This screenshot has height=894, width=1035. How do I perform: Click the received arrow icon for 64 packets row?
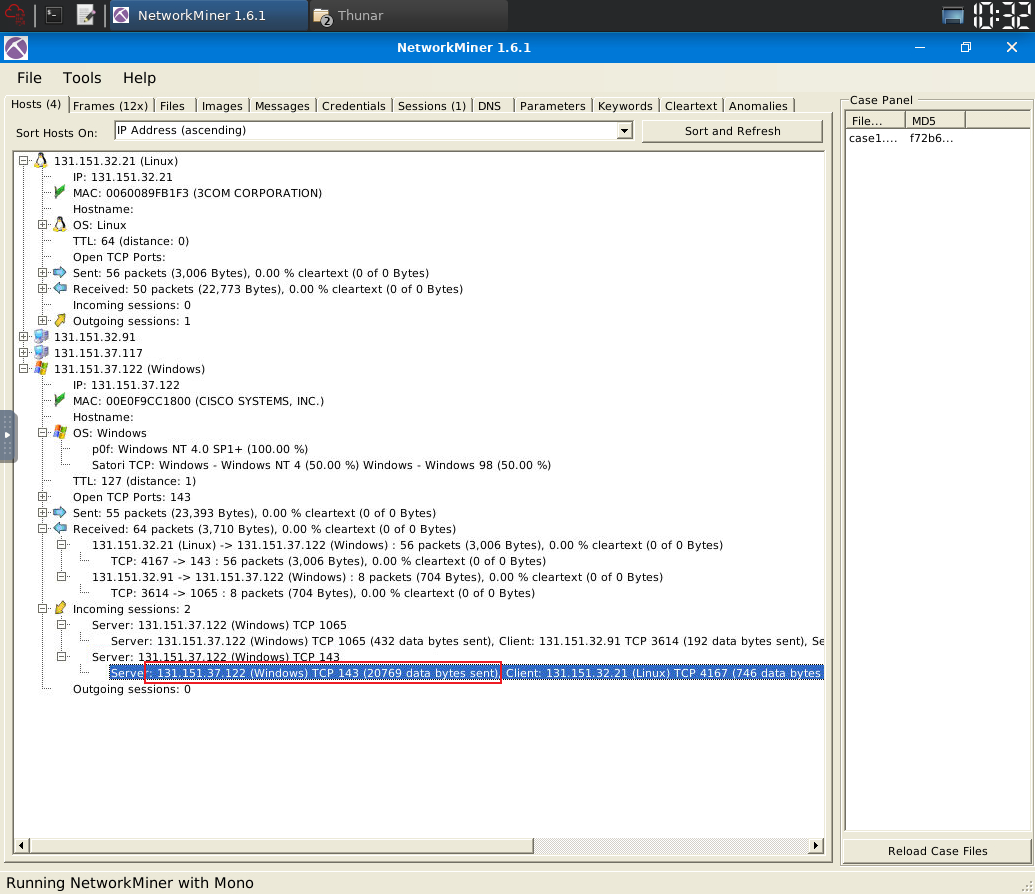(60, 528)
